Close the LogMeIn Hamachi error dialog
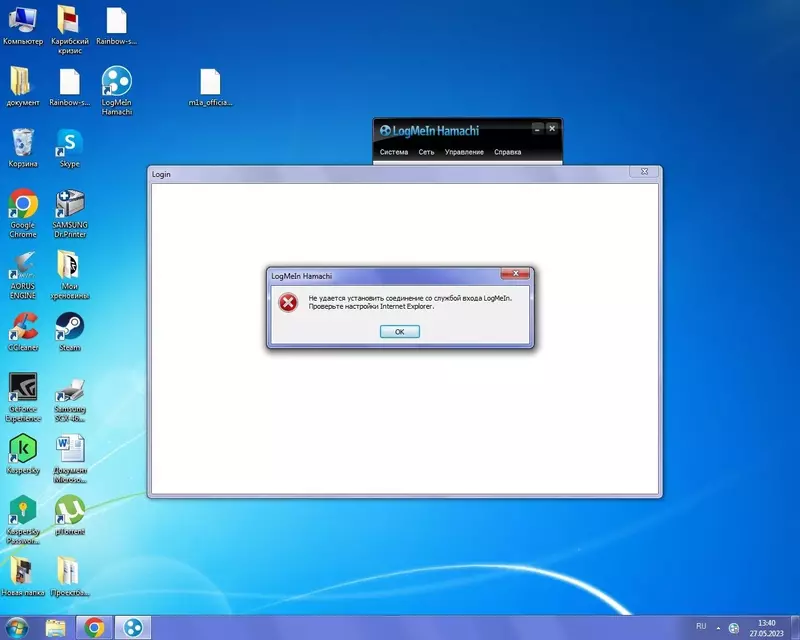Screen dimensions: 800x640 tap(515, 274)
